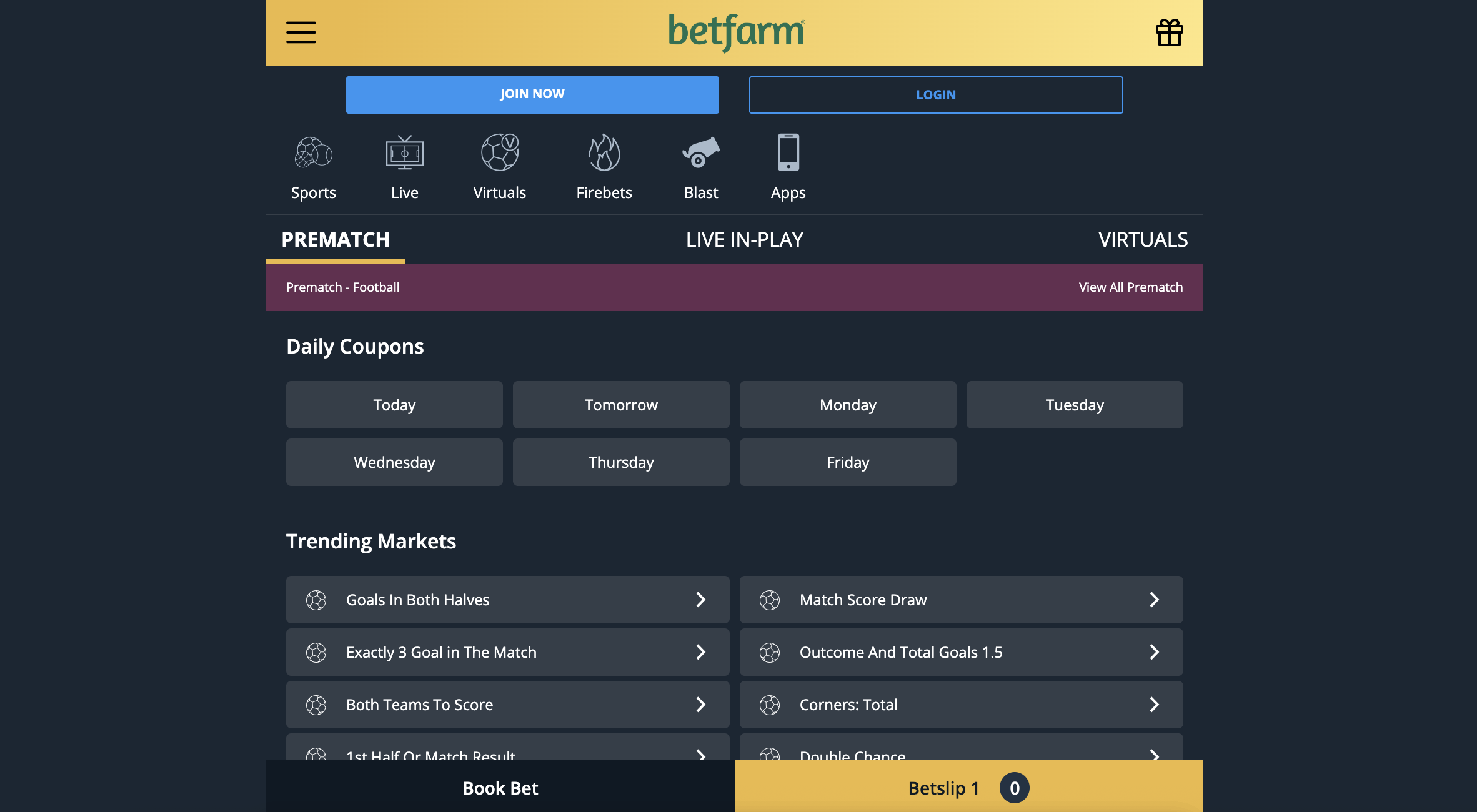
Task: Click the betfarm logo
Action: click(x=737, y=32)
